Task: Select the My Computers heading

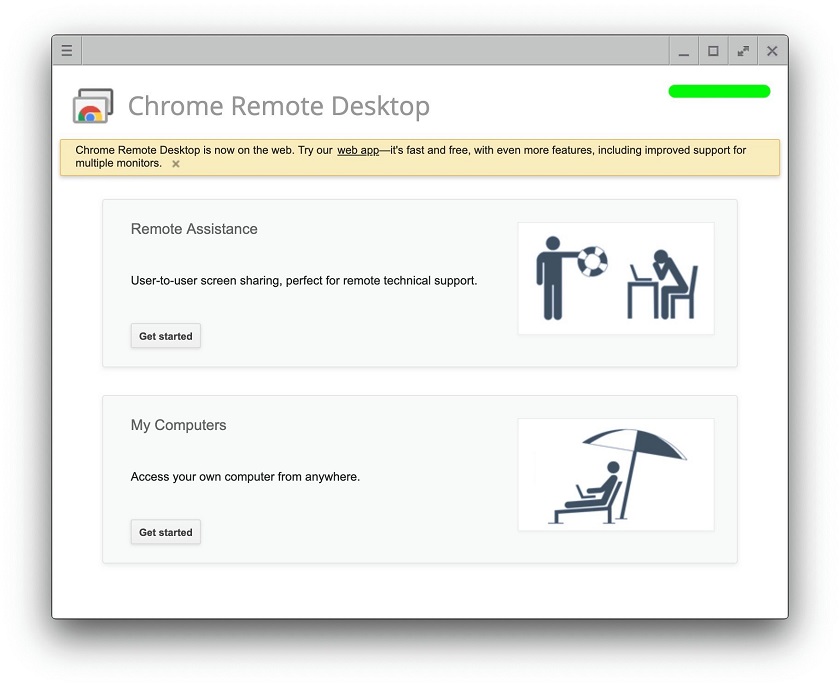Action: point(178,425)
